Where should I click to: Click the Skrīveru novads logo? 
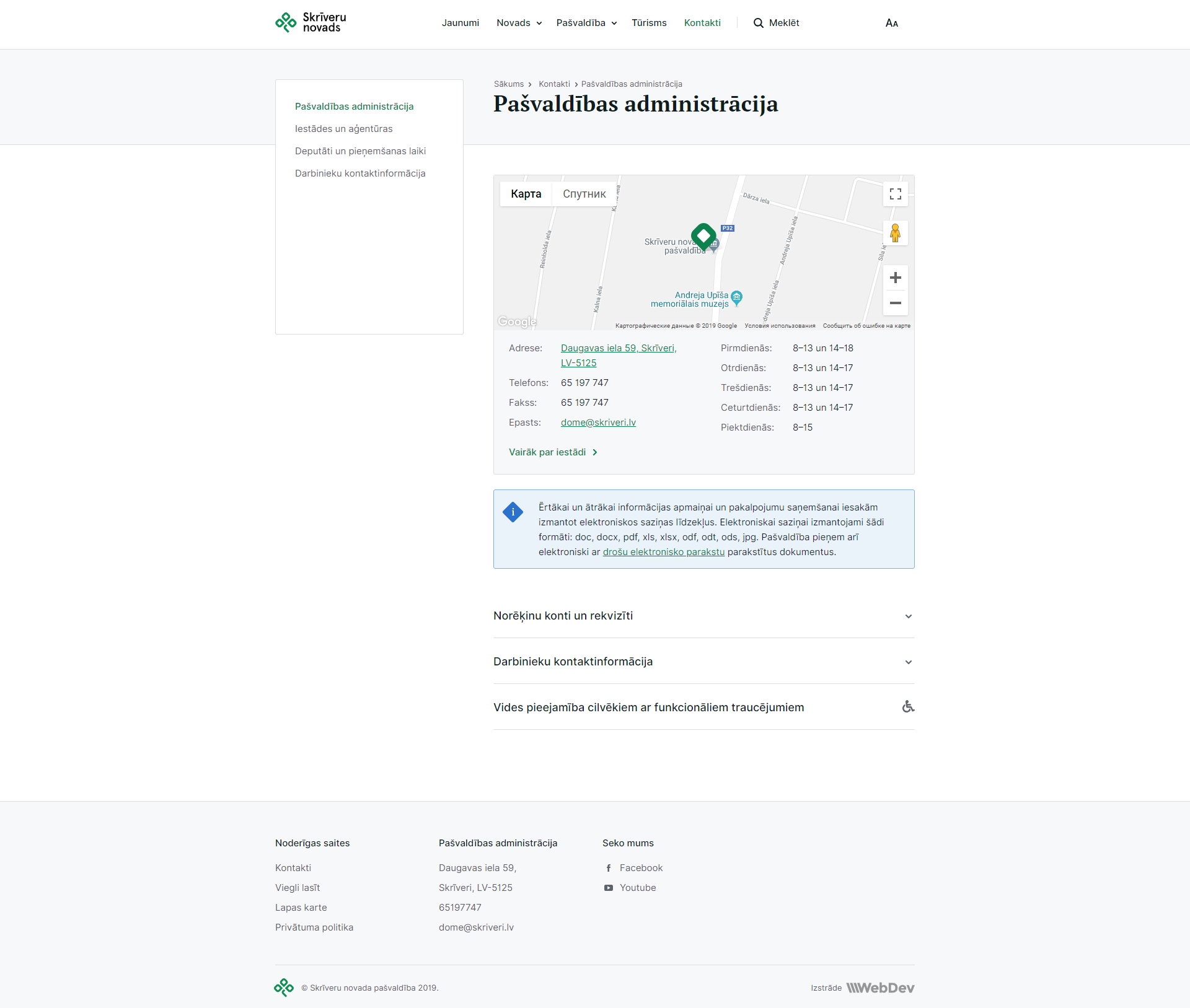click(x=311, y=23)
